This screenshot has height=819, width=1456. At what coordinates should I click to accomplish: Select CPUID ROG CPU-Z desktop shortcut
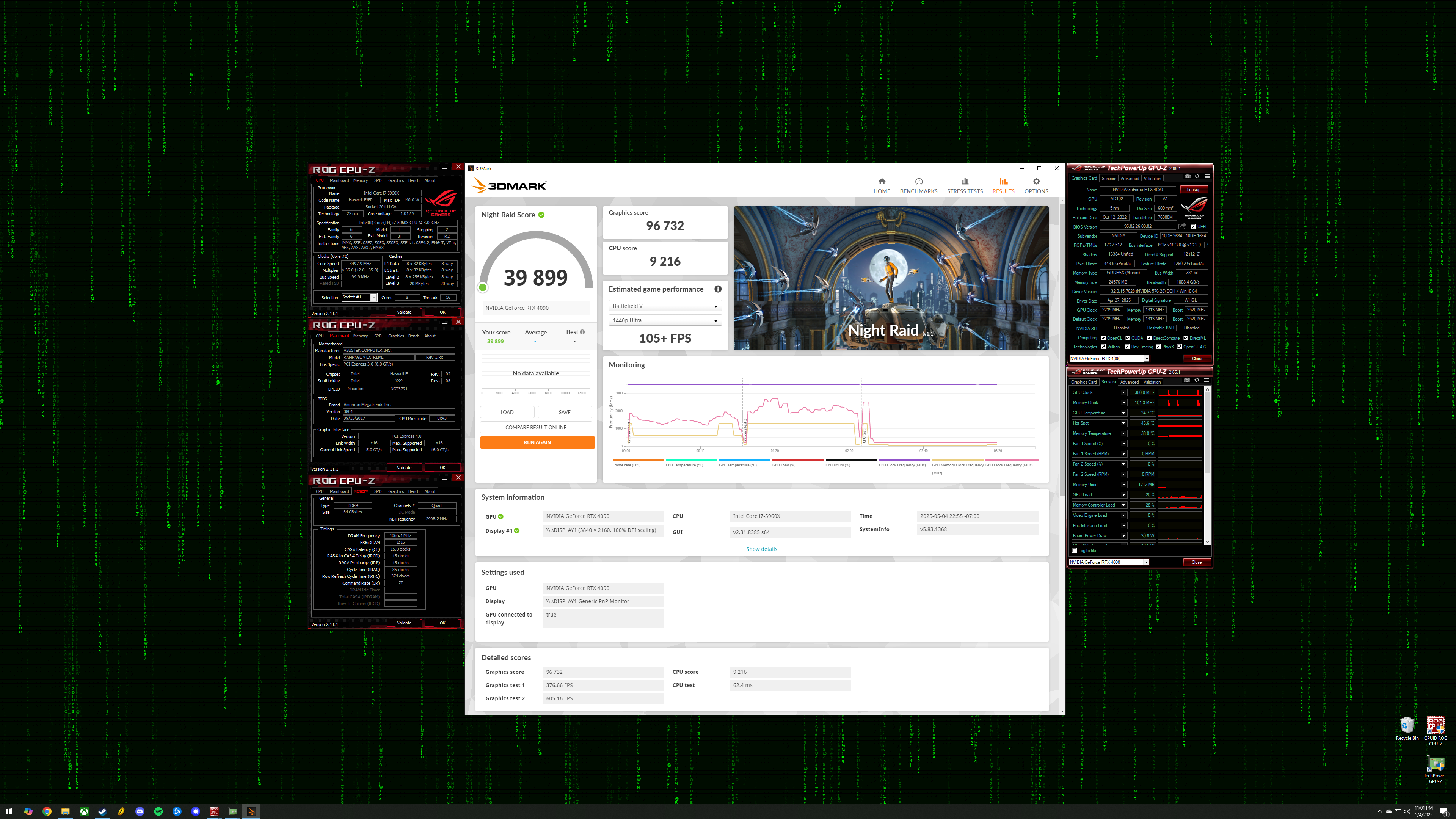1435,731
